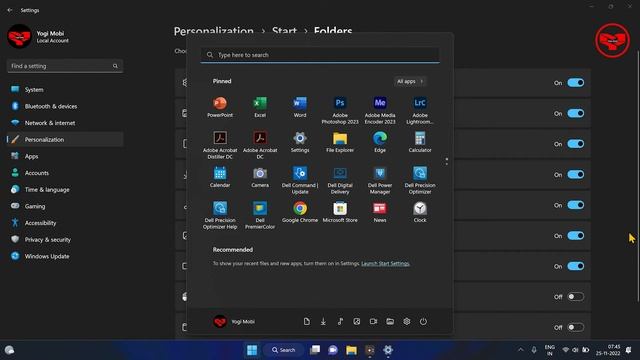Enable the bottommost Off toggle in Settings

[x=576, y=327]
